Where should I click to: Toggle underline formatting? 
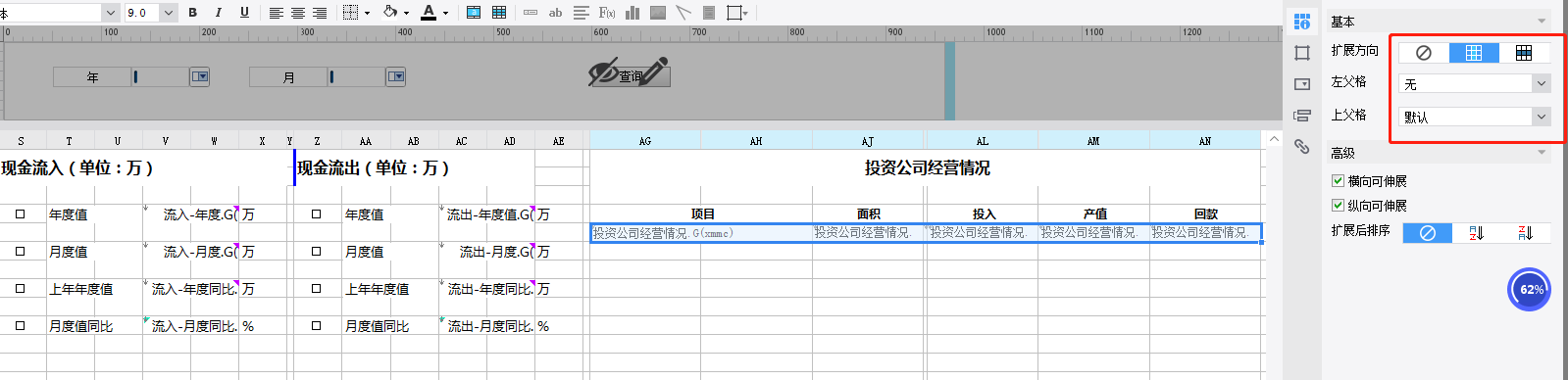click(244, 13)
